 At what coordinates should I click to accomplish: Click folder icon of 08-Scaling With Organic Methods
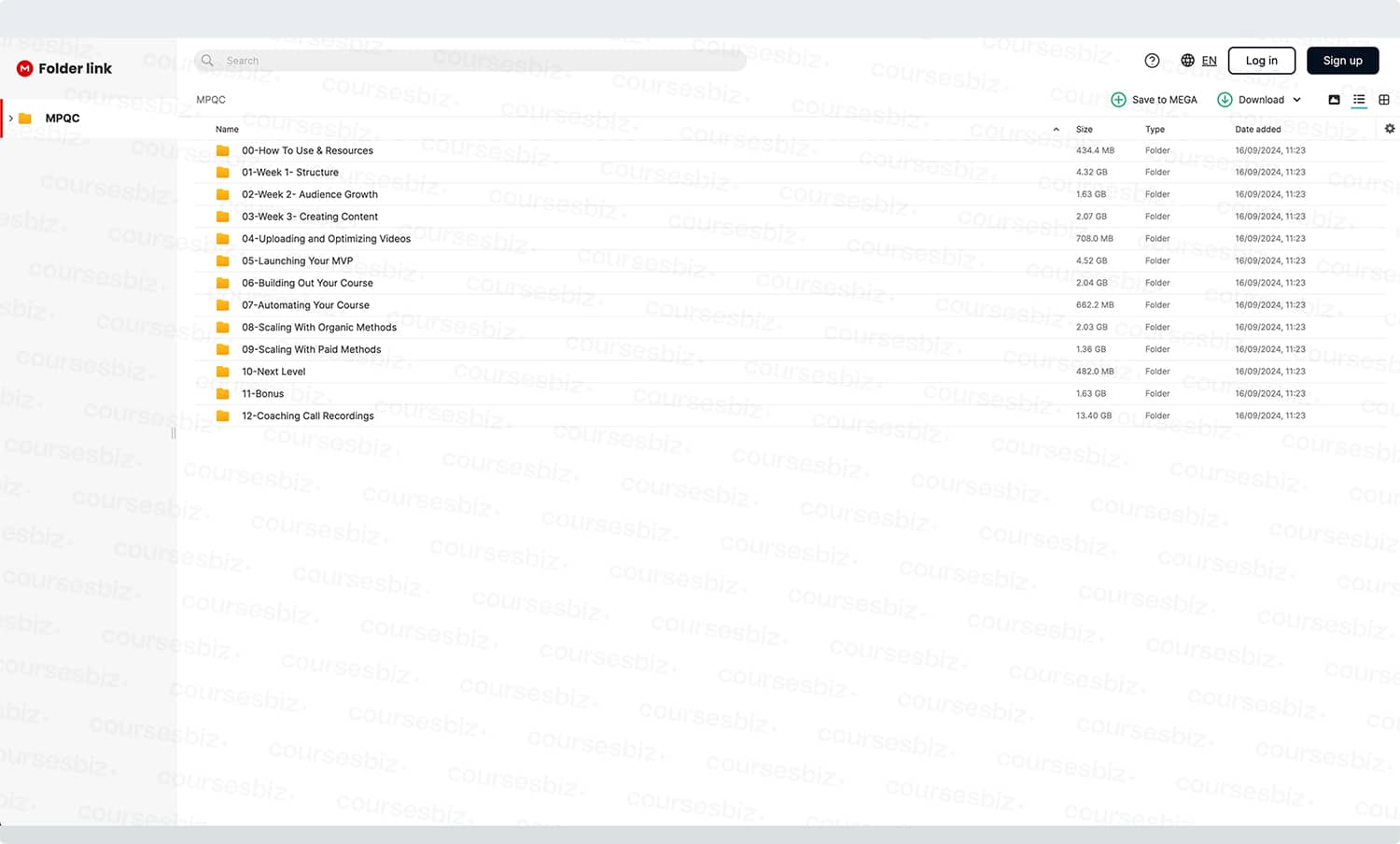[x=222, y=328]
